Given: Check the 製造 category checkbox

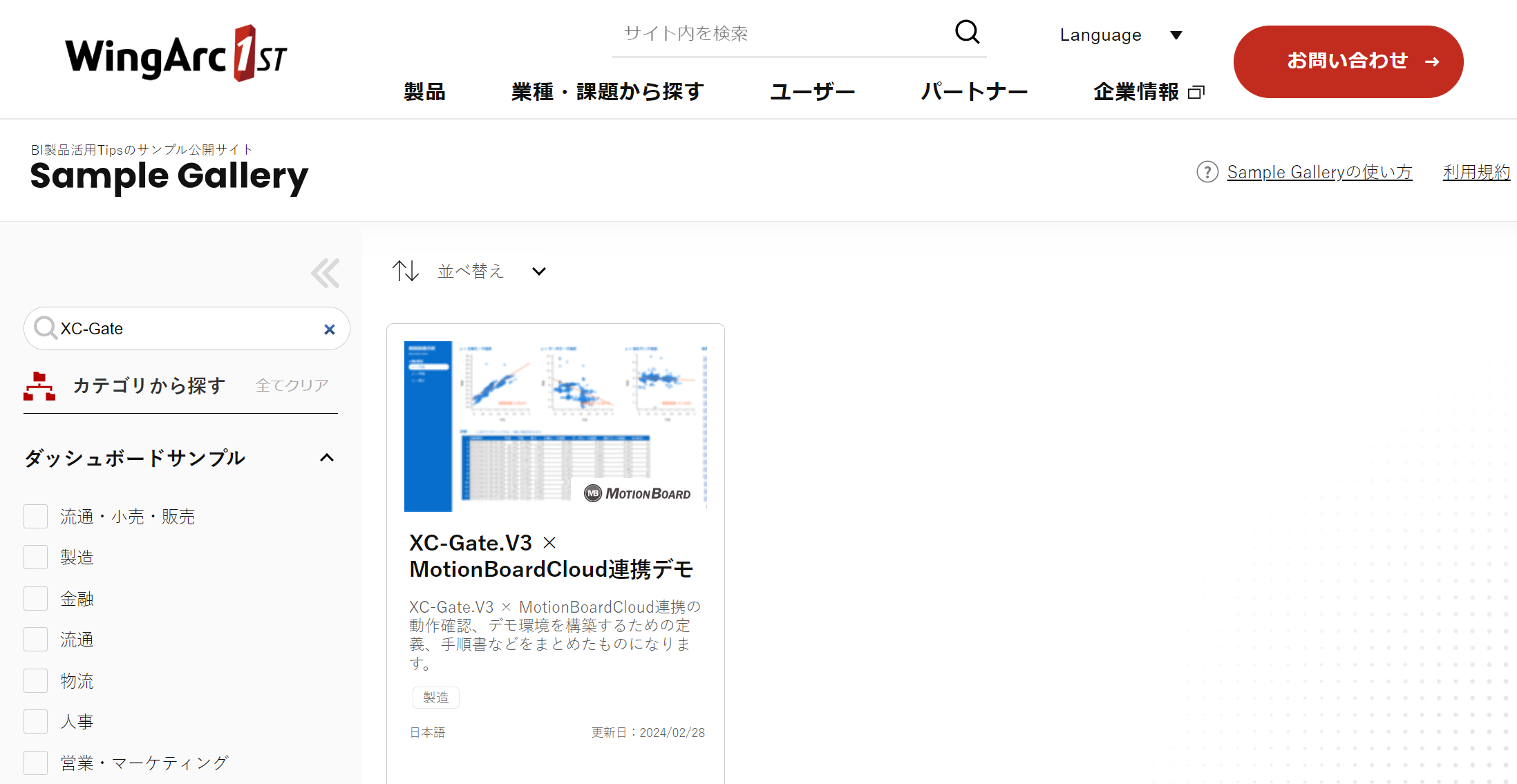Looking at the screenshot, I should [36, 557].
